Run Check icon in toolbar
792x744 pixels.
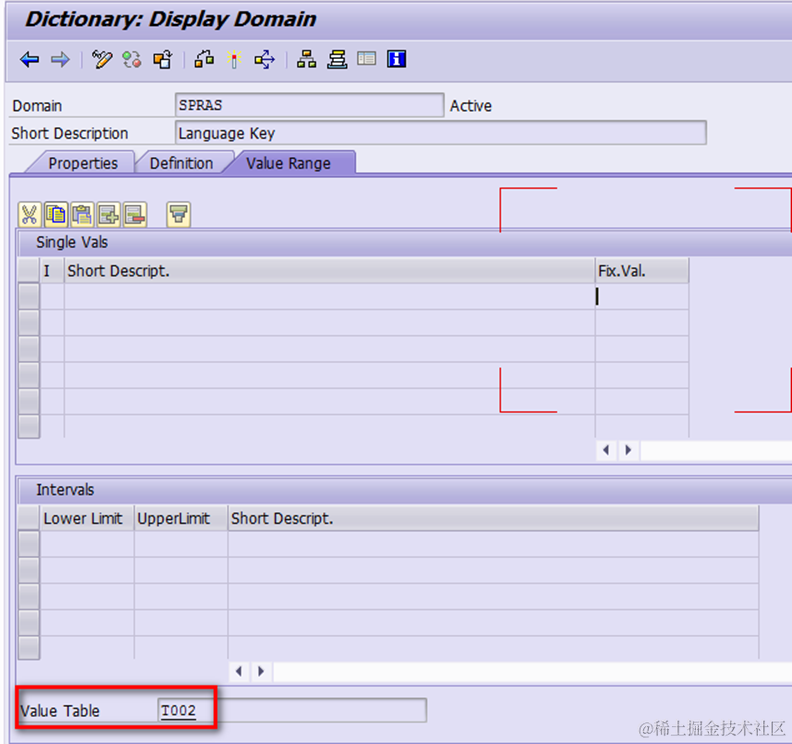[204, 60]
